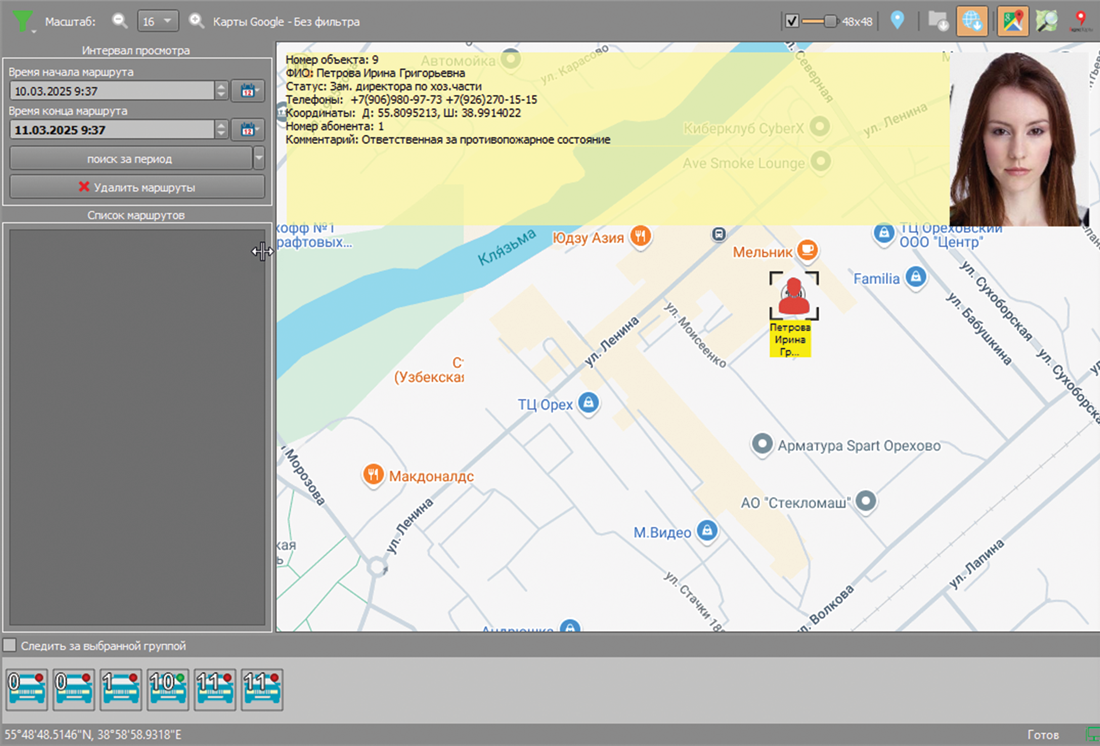Image resolution: width=1100 pixels, height=746 pixels.
Task: Click the globe download toolbar icon
Action: click(972, 21)
